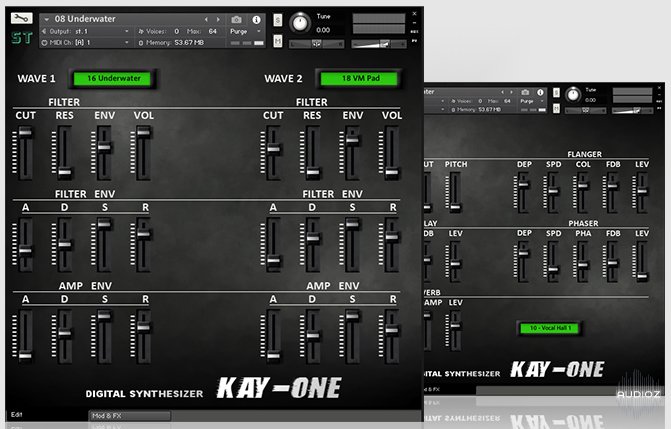Image resolution: width=671 pixels, height=429 pixels.
Task: Click Tune knob in back window
Action: (573, 94)
